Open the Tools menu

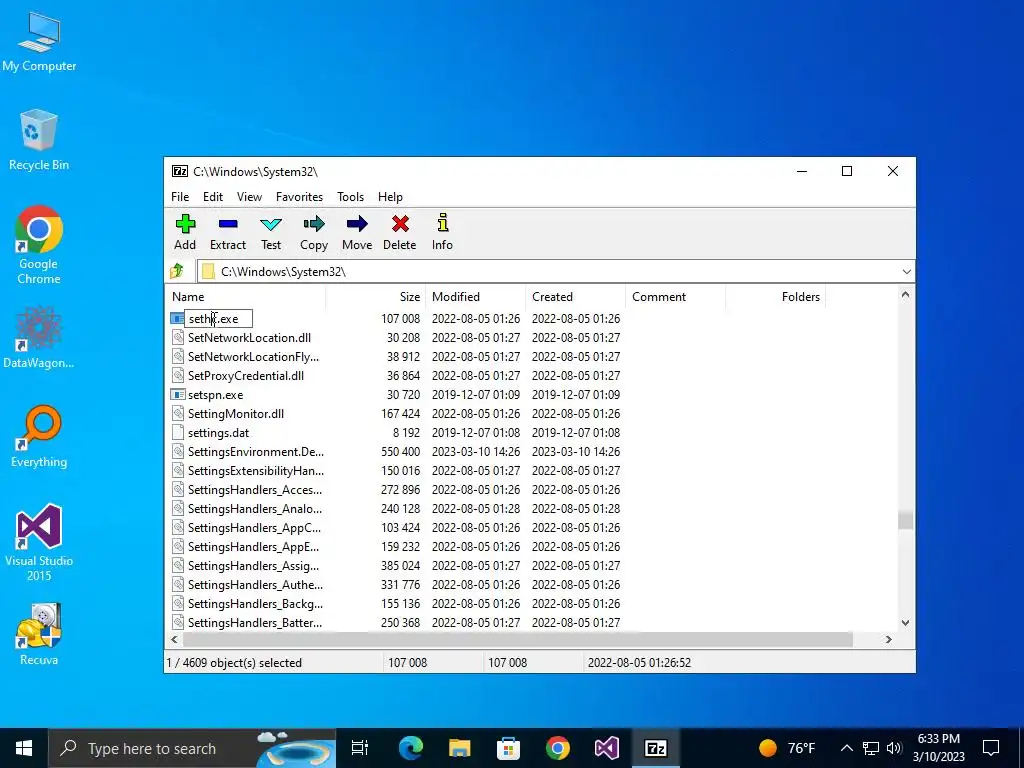pos(351,197)
